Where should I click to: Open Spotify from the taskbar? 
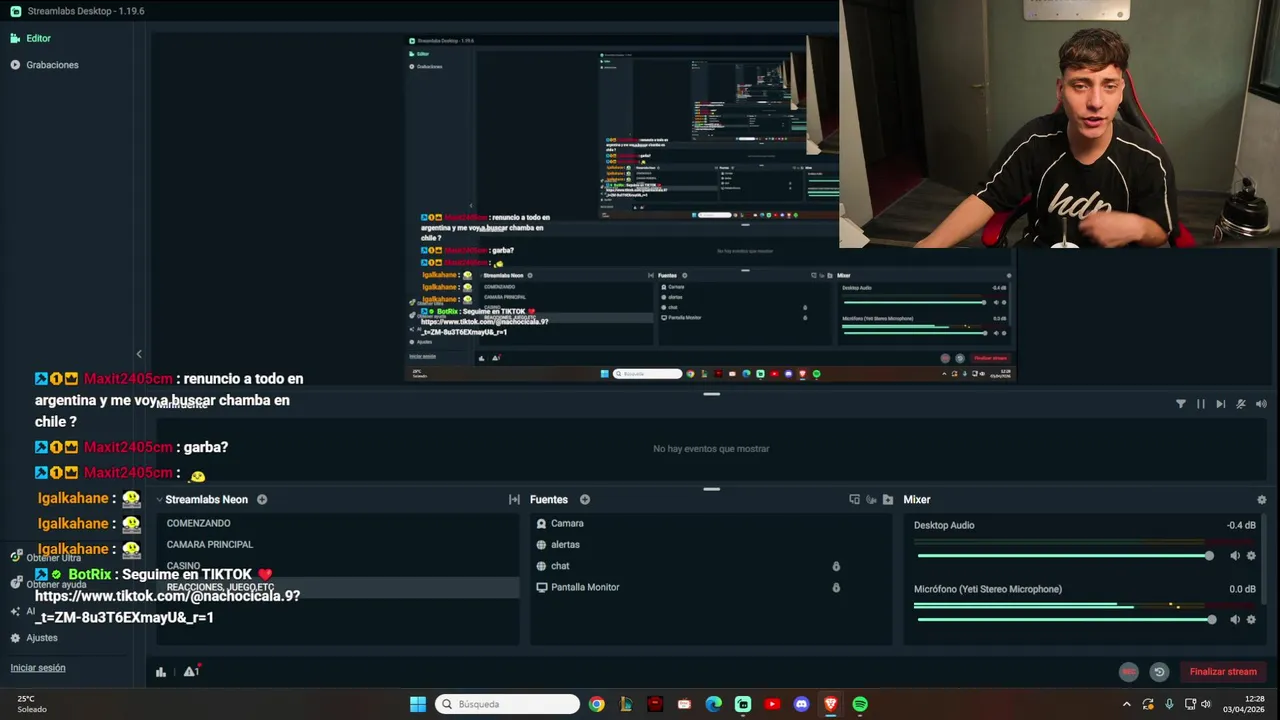coord(860,704)
